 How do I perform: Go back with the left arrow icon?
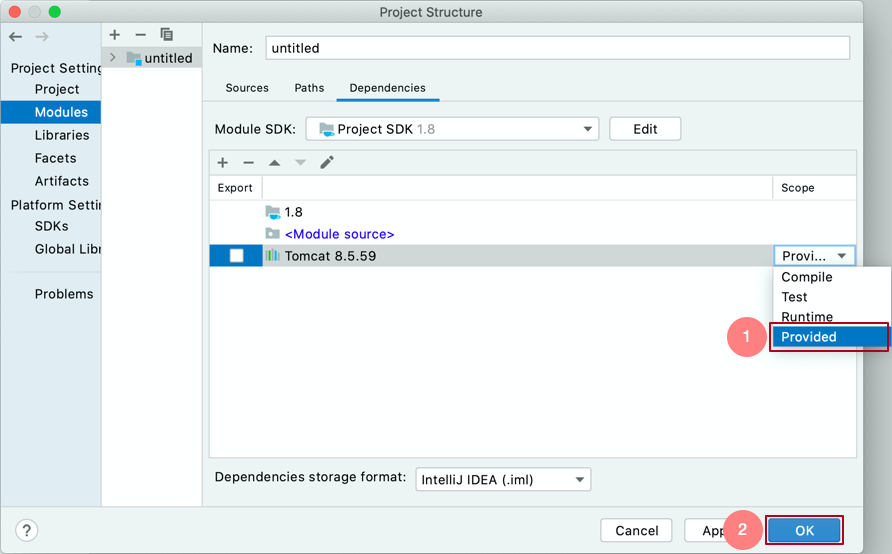tap(15, 37)
